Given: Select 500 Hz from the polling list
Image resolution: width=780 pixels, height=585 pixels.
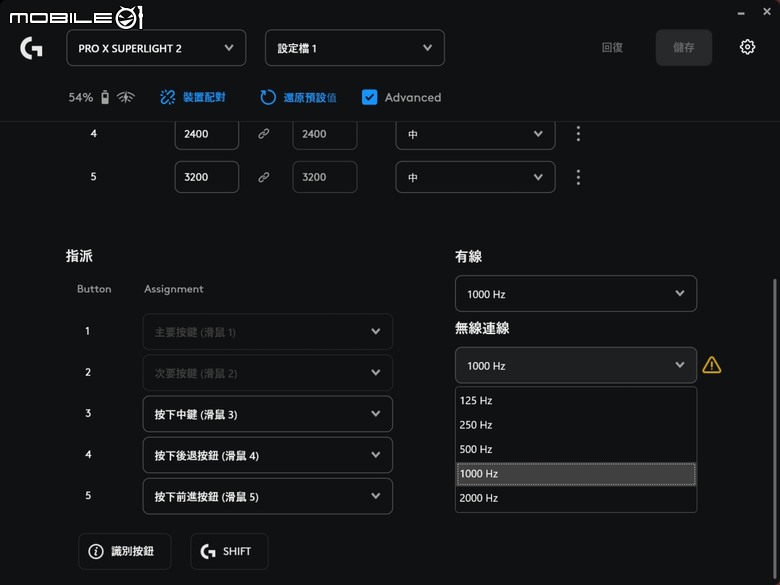Looking at the screenshot, I should (576, 449).
